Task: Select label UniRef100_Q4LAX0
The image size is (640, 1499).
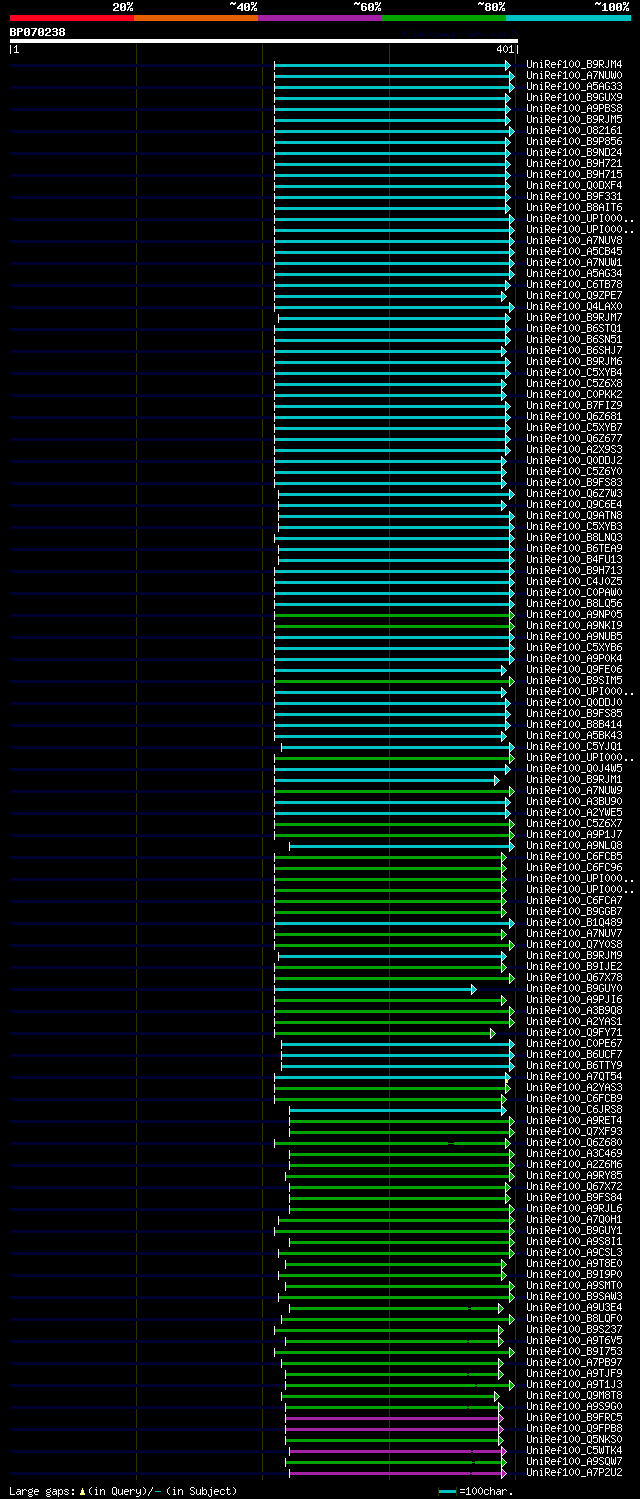Action: pyautogui.click(x=575, y=307)
